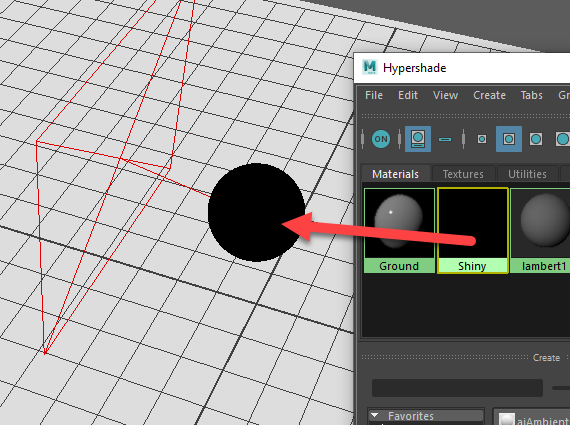This screenshot has height=425, width=570.
Task: Select the Shiny material swatch
Action: click(472, 230)
